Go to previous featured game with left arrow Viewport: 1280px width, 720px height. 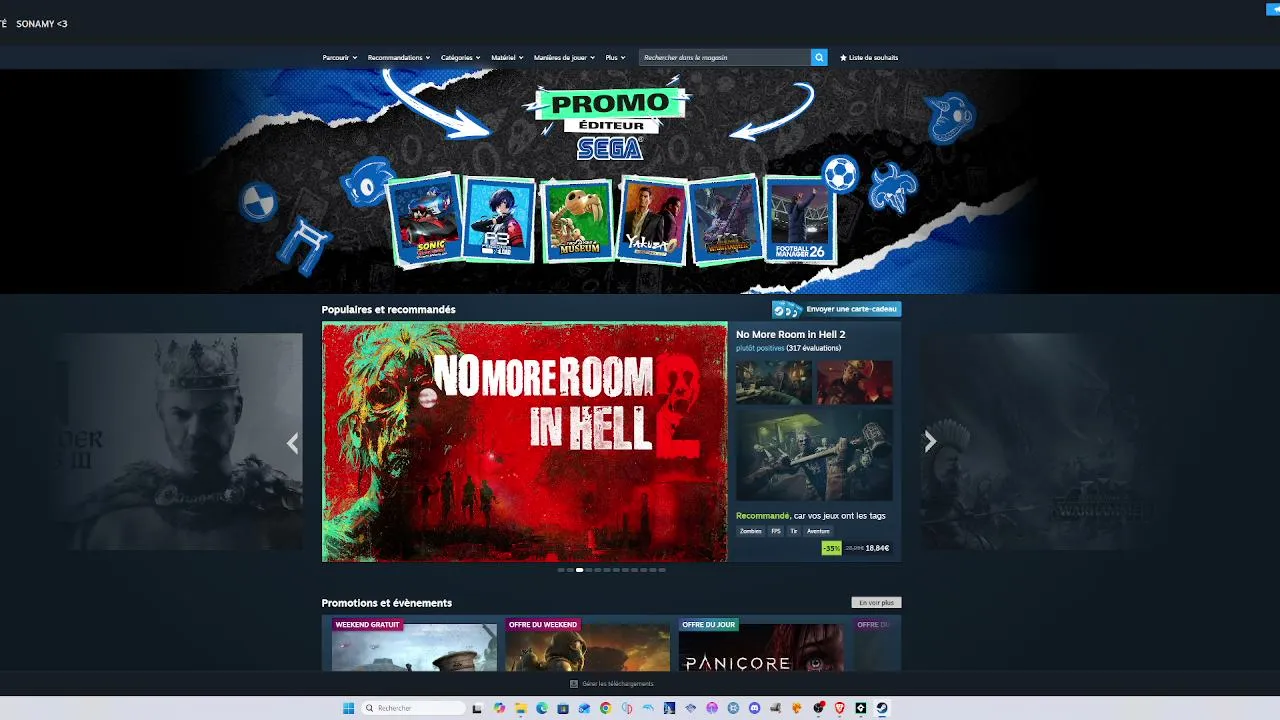(292, 443)
